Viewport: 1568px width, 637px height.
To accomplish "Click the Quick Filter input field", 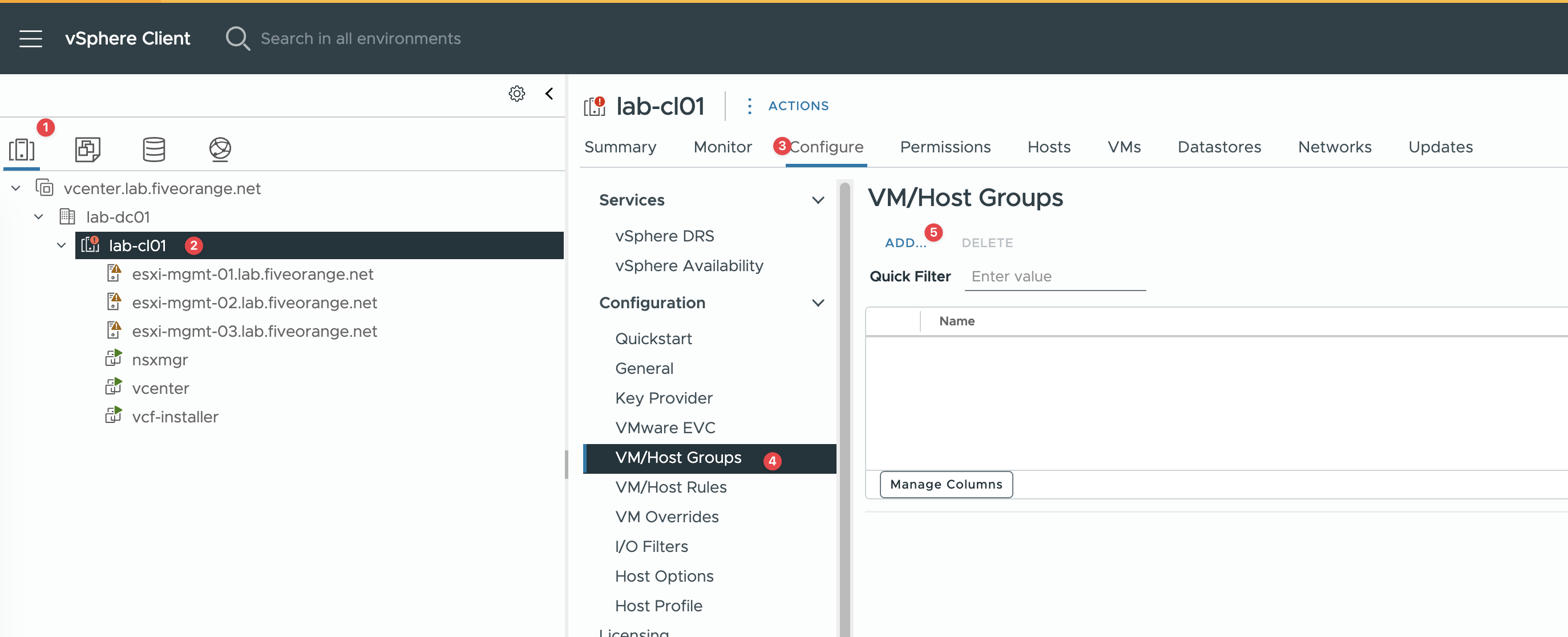I will [x=1054, y=276].
